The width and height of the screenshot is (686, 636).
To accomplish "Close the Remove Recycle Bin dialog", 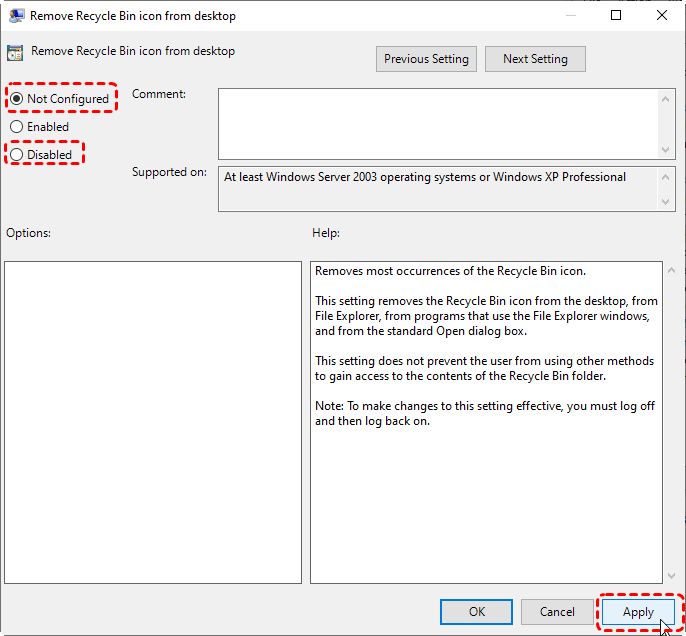I will 662,15.
